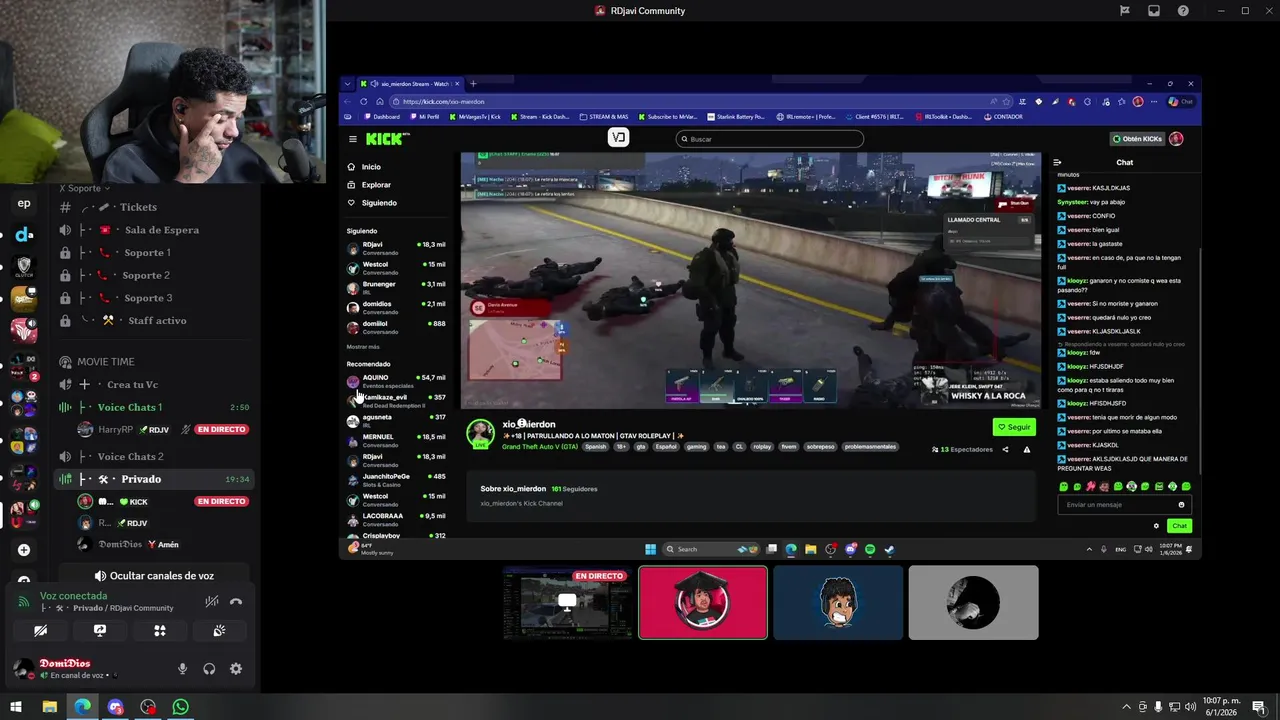Join Voice Chats 2 channel
The height and width of the screenshot is (720, 1280).
[x=153, y=457]
